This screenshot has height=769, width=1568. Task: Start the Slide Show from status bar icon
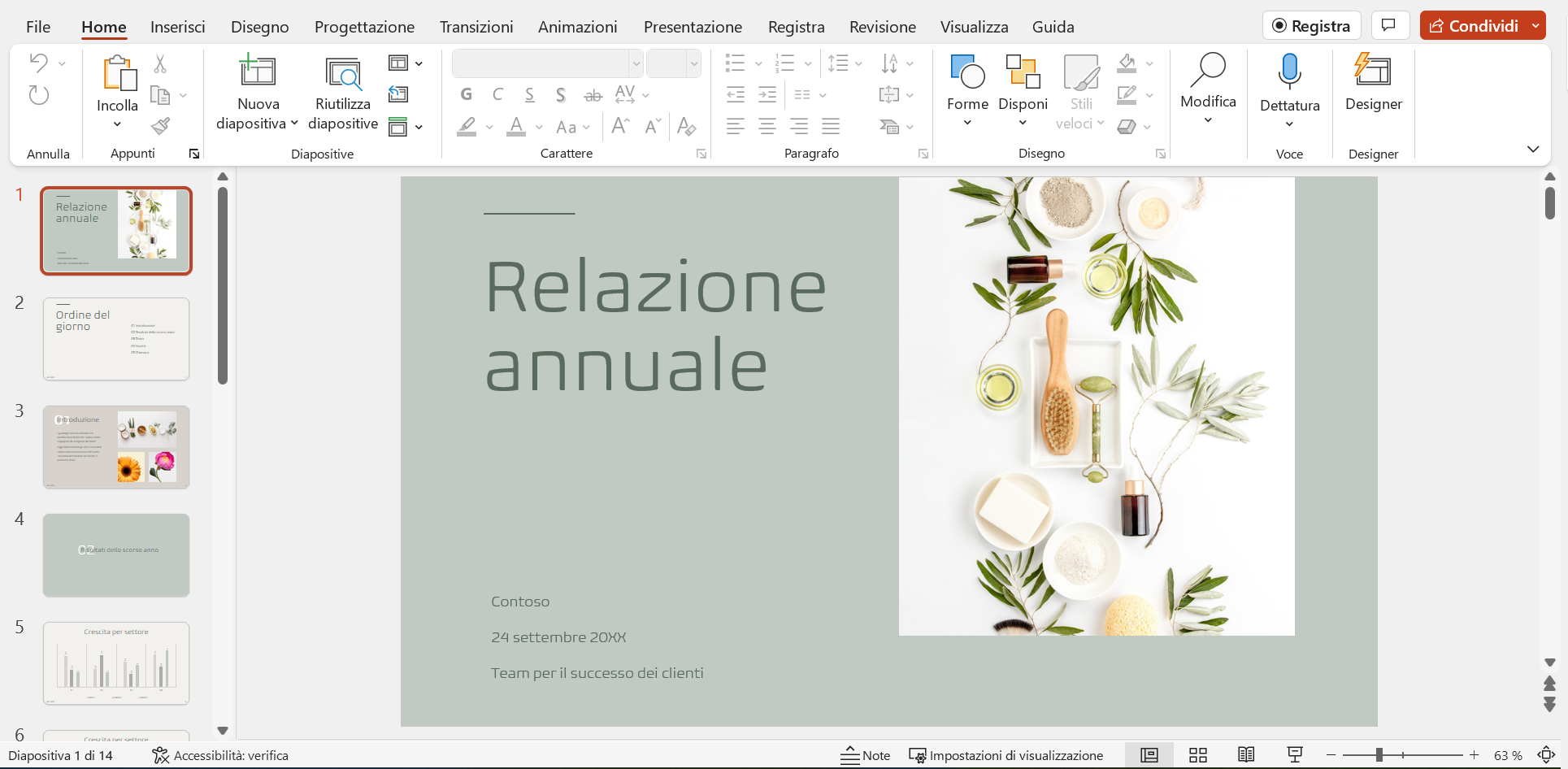(x=1295, y=755)
